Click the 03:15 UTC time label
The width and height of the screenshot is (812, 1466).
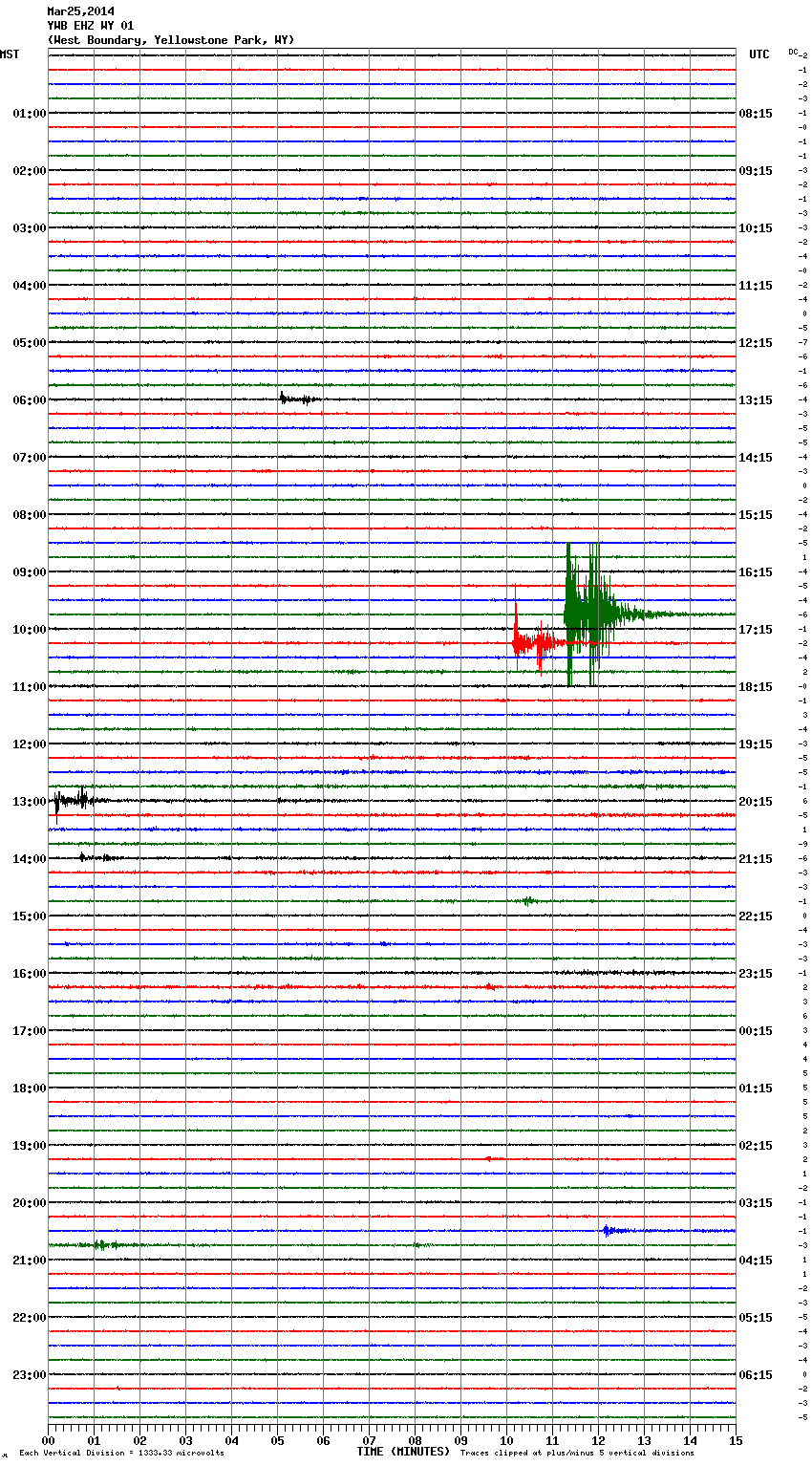[756, 1203]
